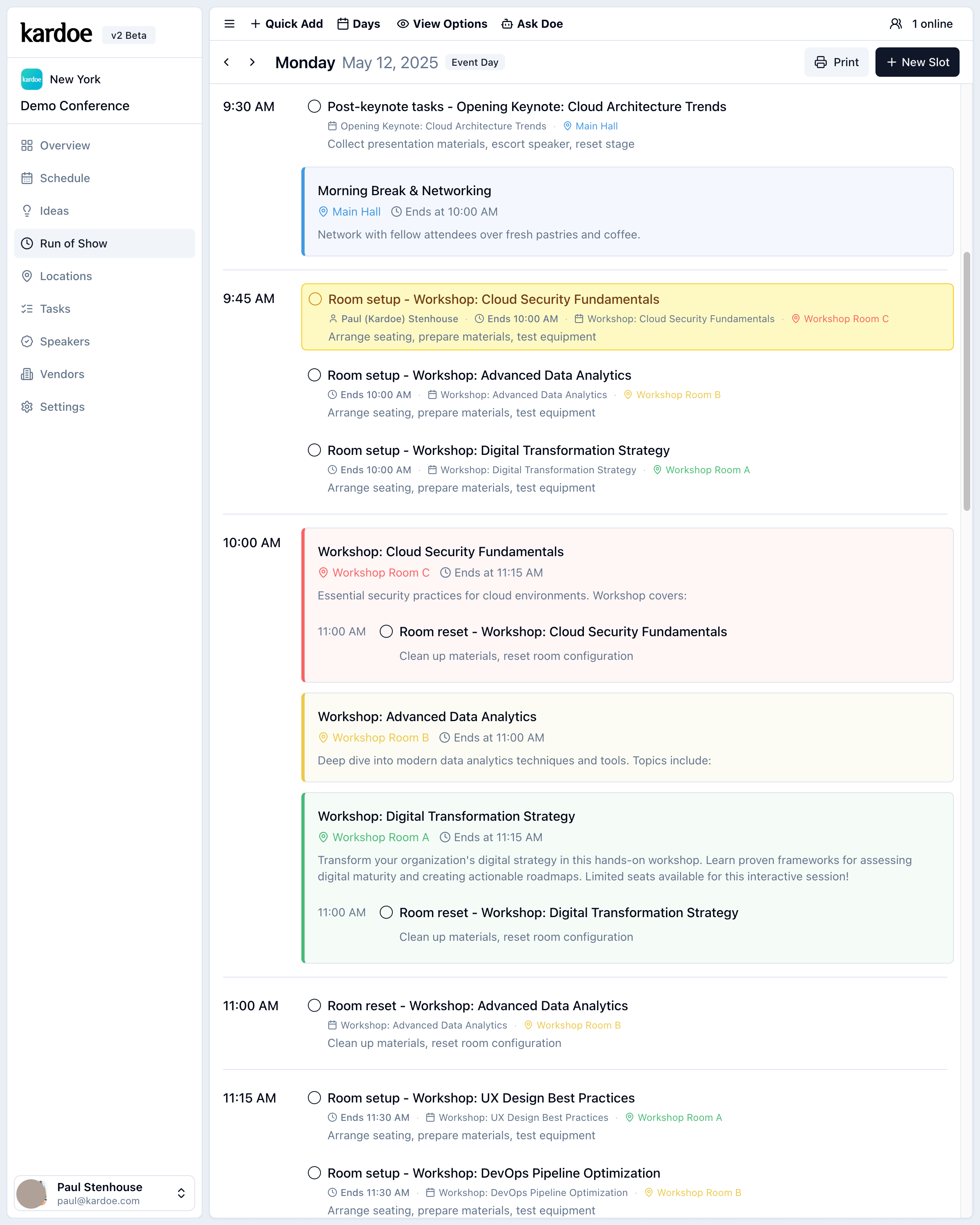This screenshot has height=1225, width=980.
Task: Mark Post-keynote tasks complete
Action: click(x=314, y=106)
